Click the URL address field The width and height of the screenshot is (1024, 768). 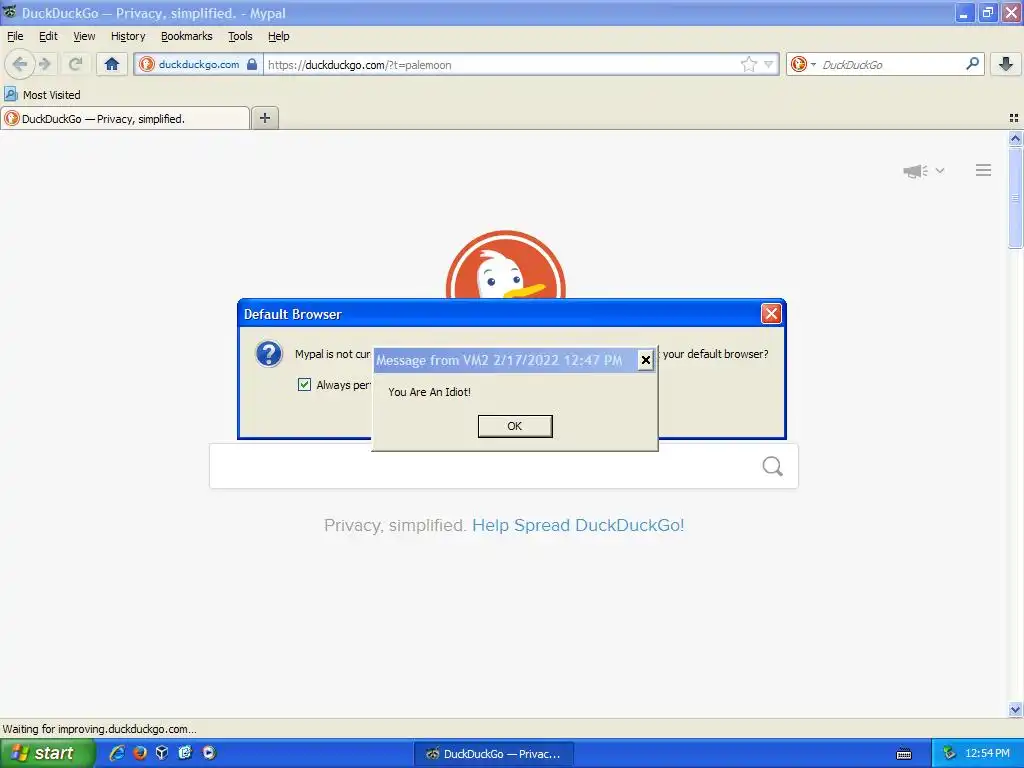pyautogui.click(x=500, y=65)
